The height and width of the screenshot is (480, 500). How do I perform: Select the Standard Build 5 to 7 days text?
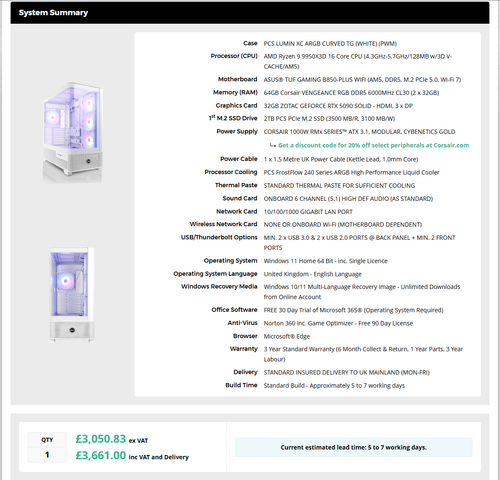pos(334,386)
